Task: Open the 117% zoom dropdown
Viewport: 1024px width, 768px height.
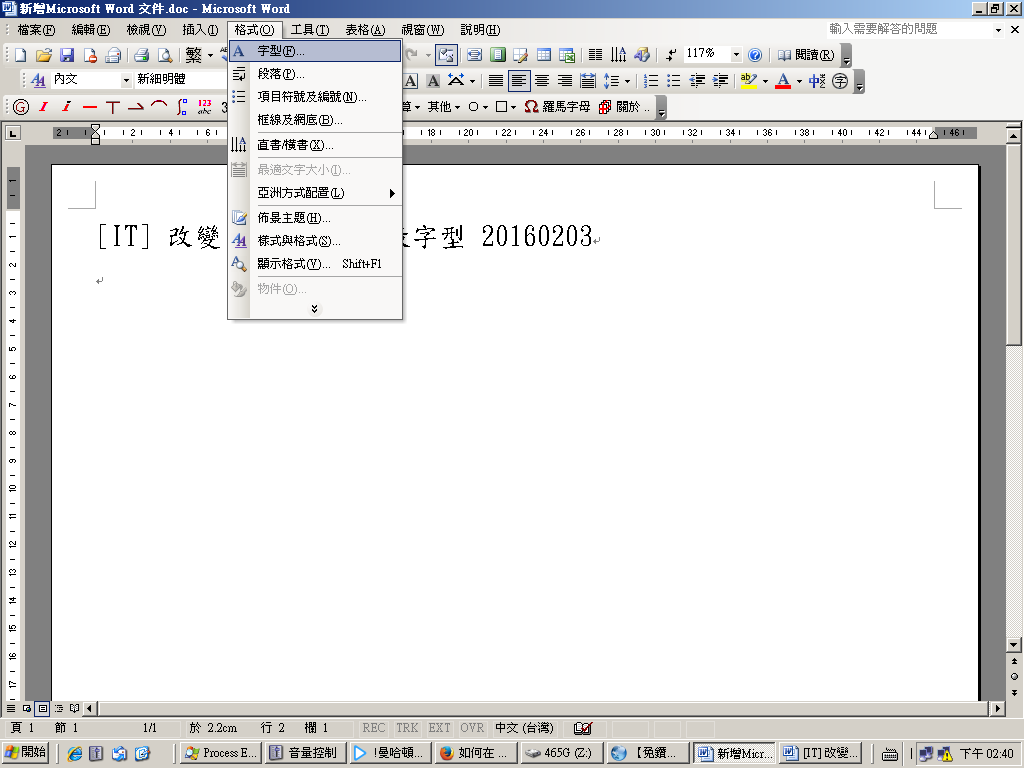Action: tap(736, 55)
